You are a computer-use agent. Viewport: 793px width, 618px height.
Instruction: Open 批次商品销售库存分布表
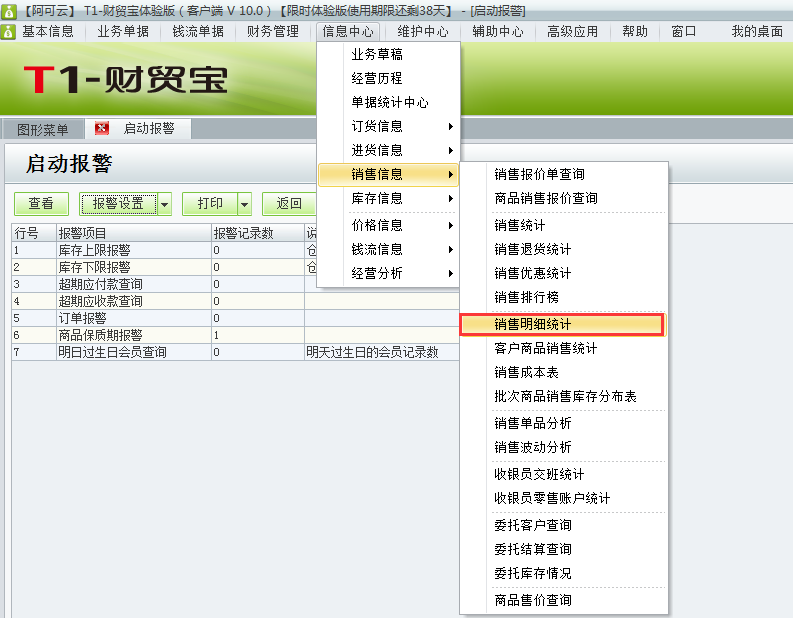[x=563, y=396]
